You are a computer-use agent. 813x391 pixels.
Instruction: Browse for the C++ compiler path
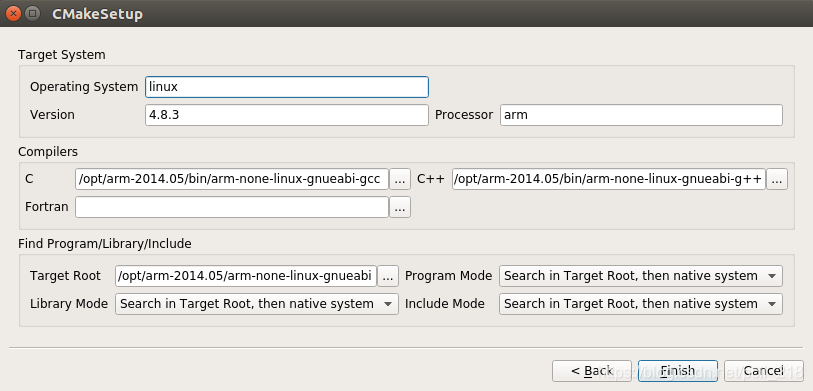[777, 179]
